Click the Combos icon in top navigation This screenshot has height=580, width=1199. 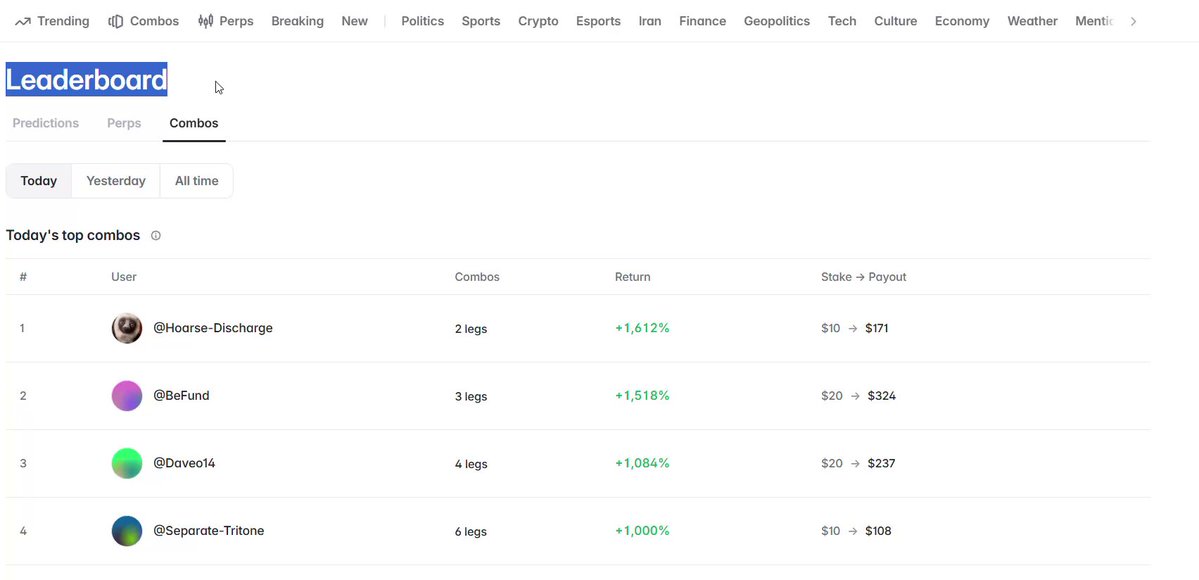pyautogui.click(x=115, y=21)
